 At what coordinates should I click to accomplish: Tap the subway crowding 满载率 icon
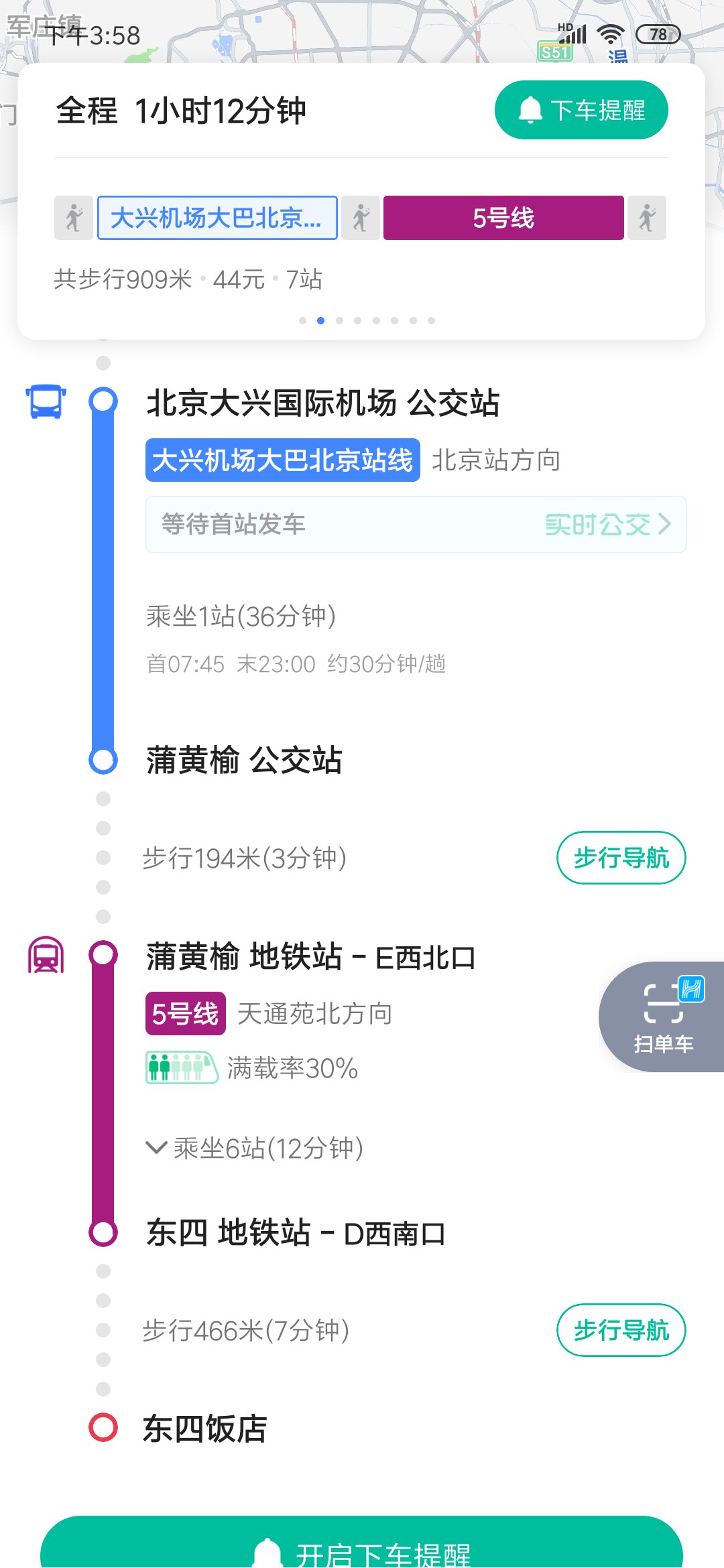coord(182,1067)
